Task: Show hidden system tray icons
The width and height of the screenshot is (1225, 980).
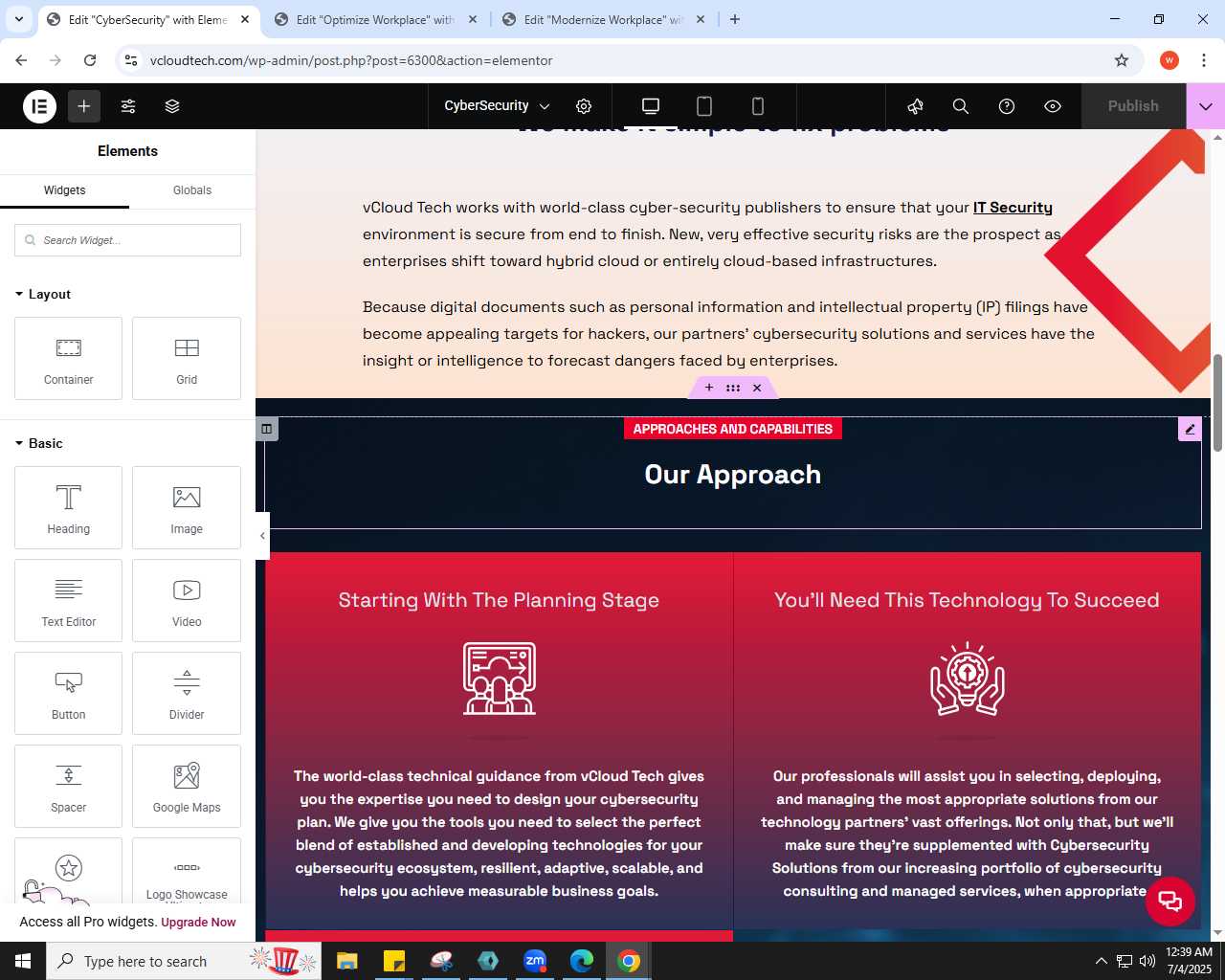Action: pos(1101,961)
